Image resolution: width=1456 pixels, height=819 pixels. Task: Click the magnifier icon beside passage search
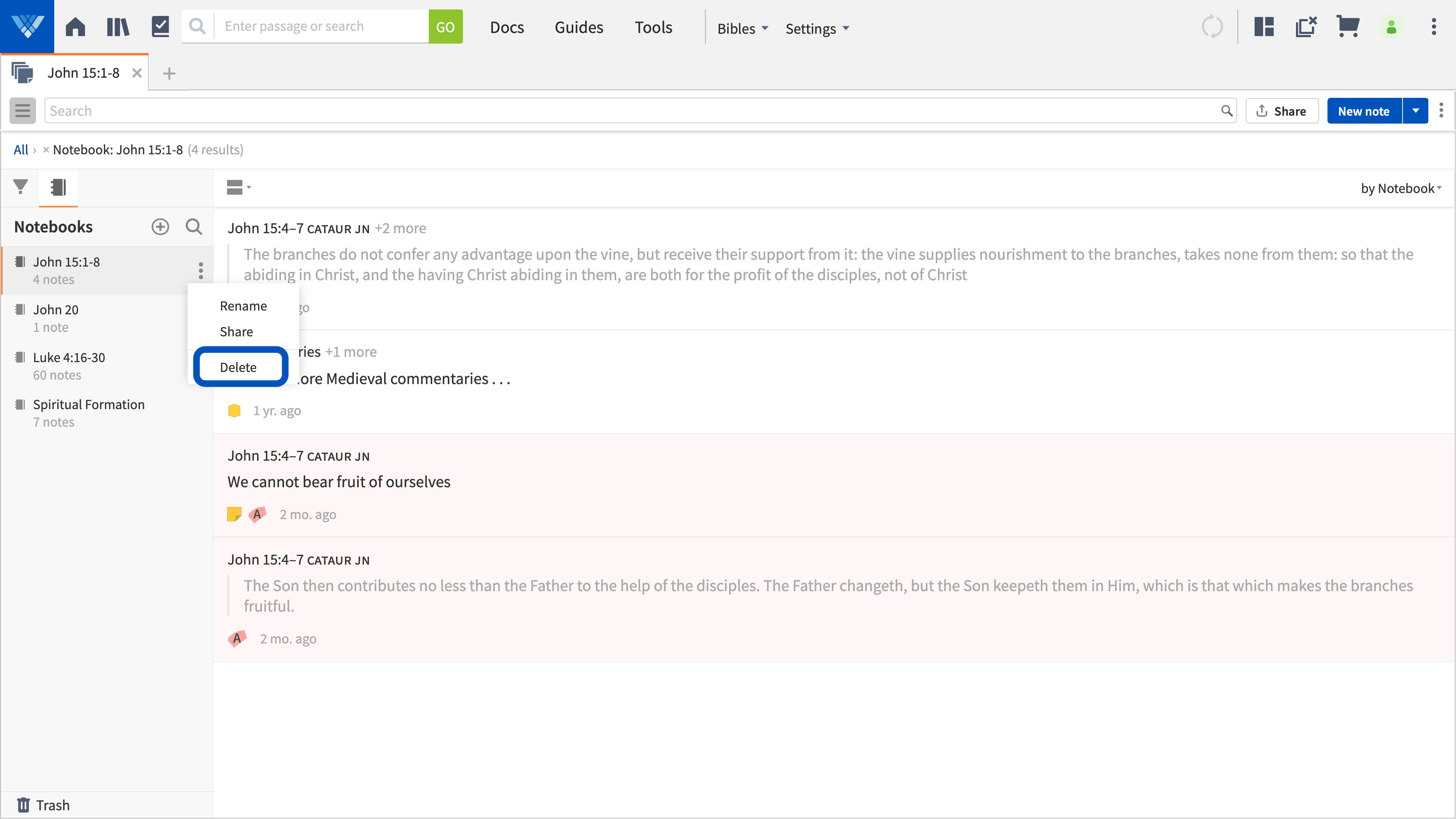(x=197, y=26)
